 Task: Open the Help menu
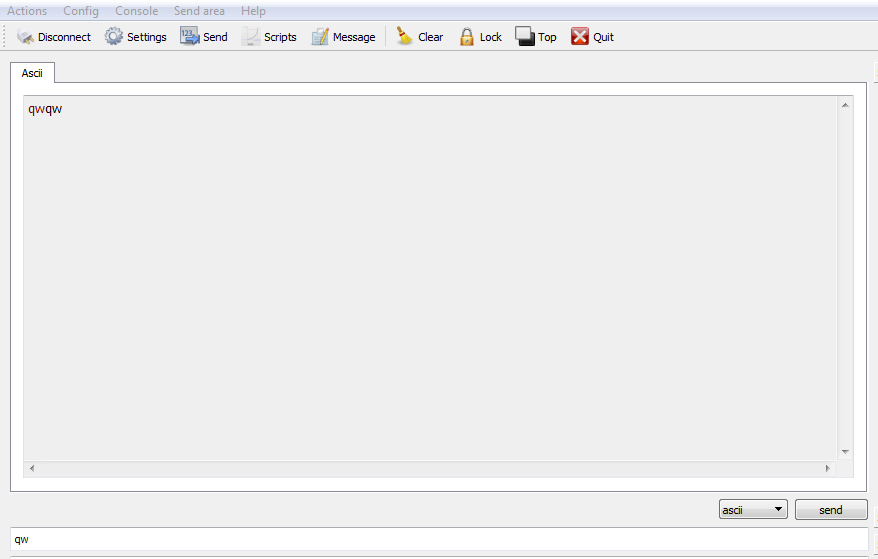[x=253, y=11]
